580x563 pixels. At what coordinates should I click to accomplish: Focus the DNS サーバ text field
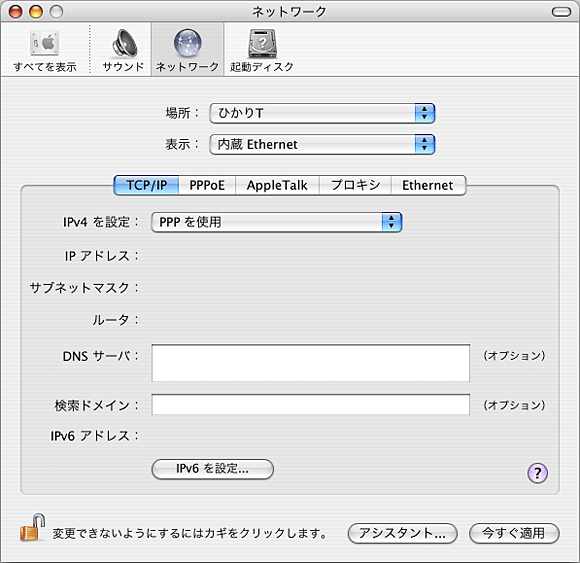[x=311, y=363]
